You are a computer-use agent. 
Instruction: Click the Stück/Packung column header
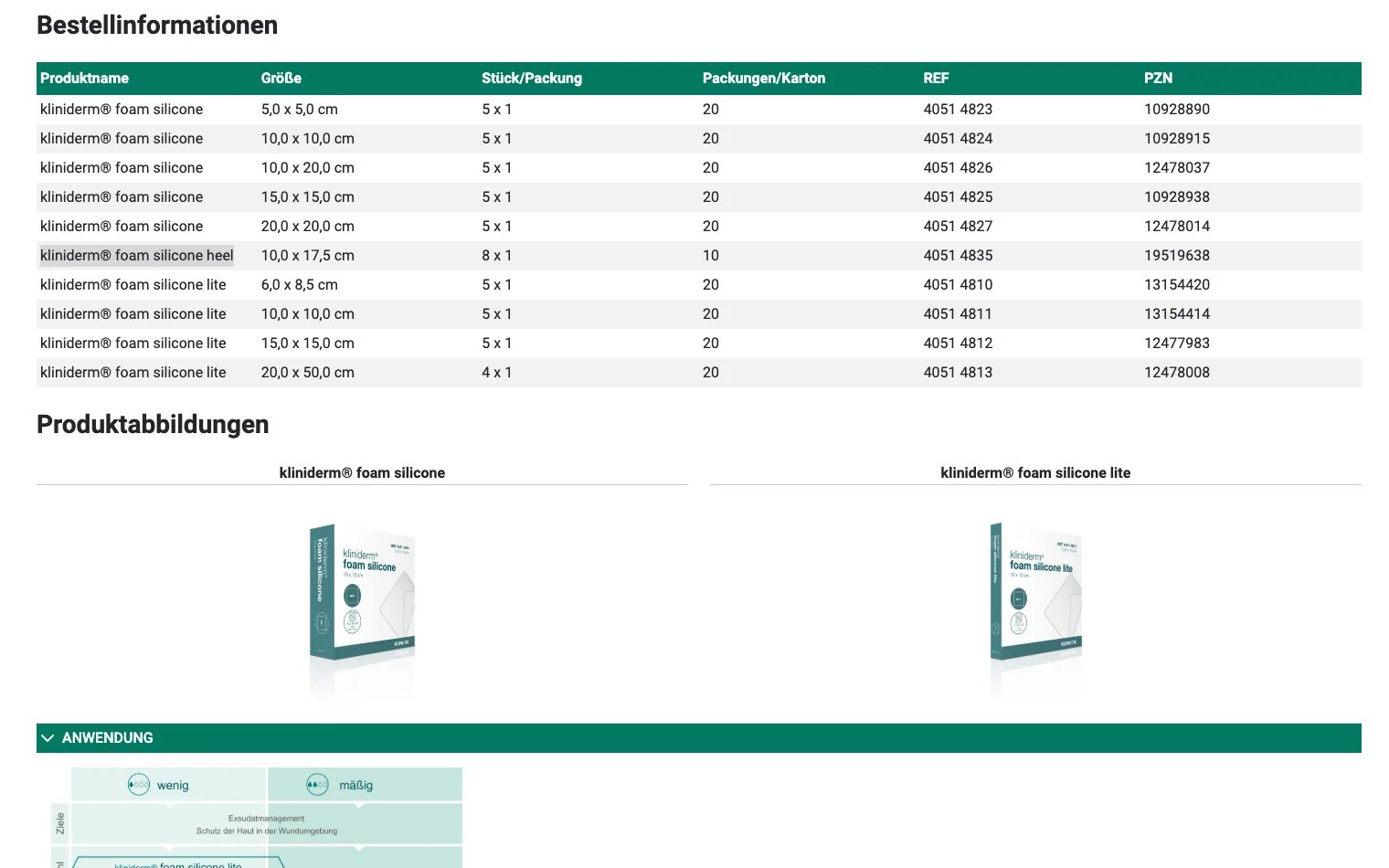(532, 79)
